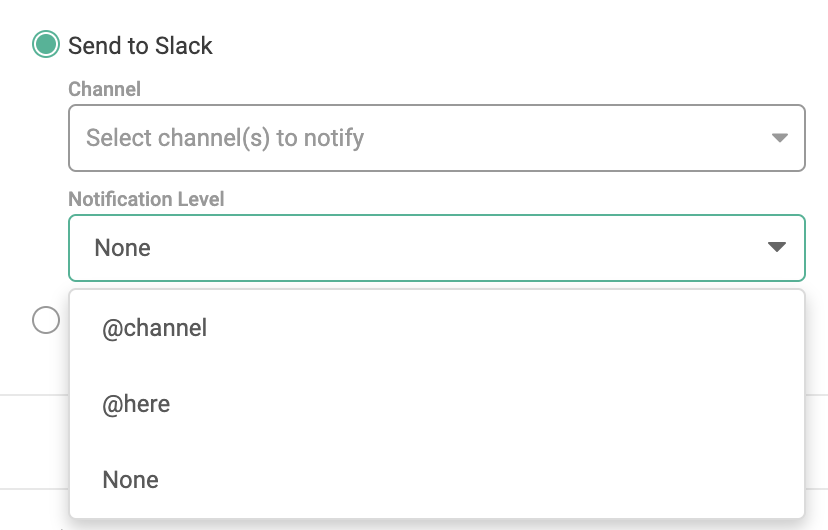Click the Send to Slack label text

pos(140,45)
